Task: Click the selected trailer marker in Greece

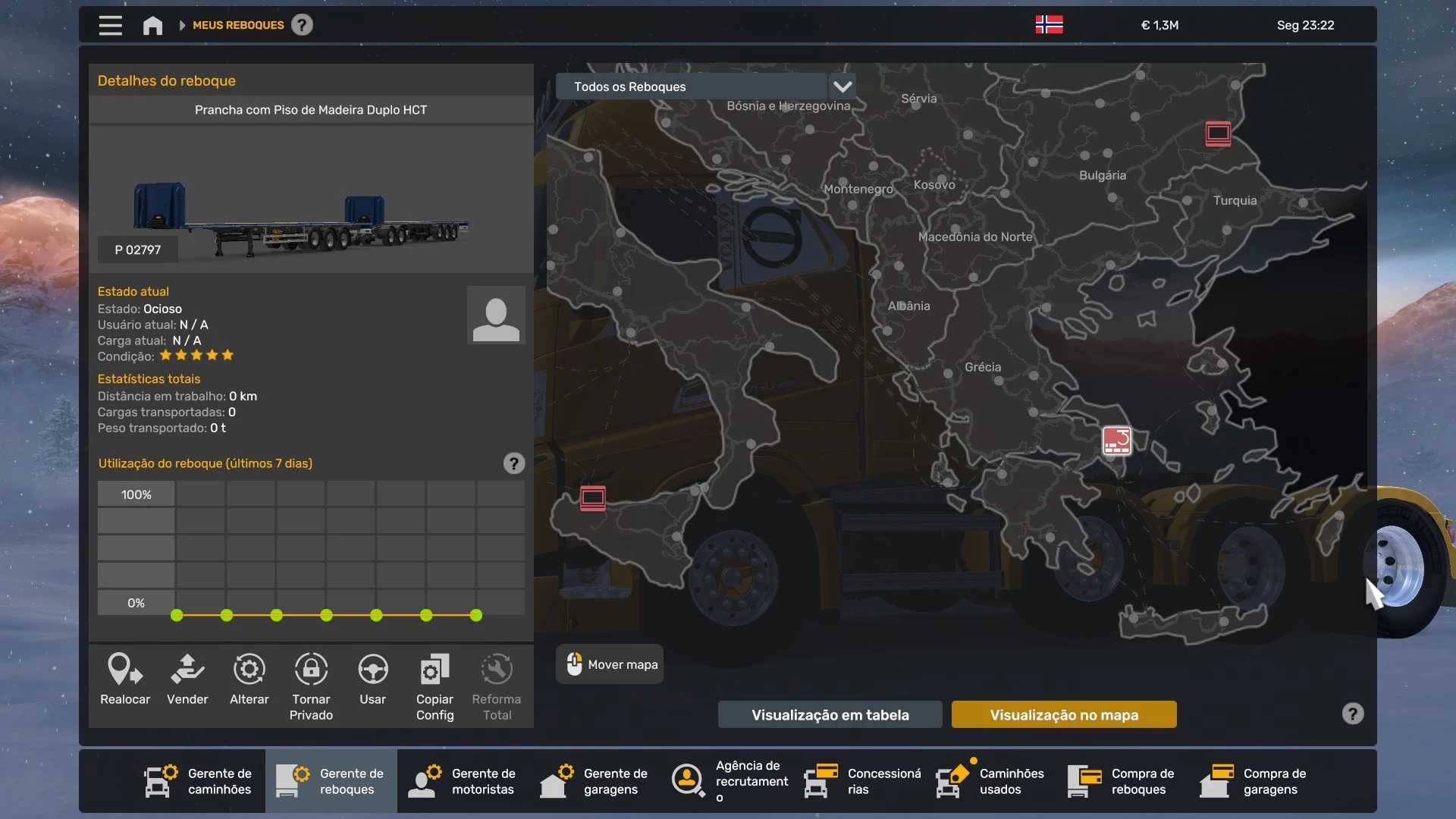Action: 1116,441
